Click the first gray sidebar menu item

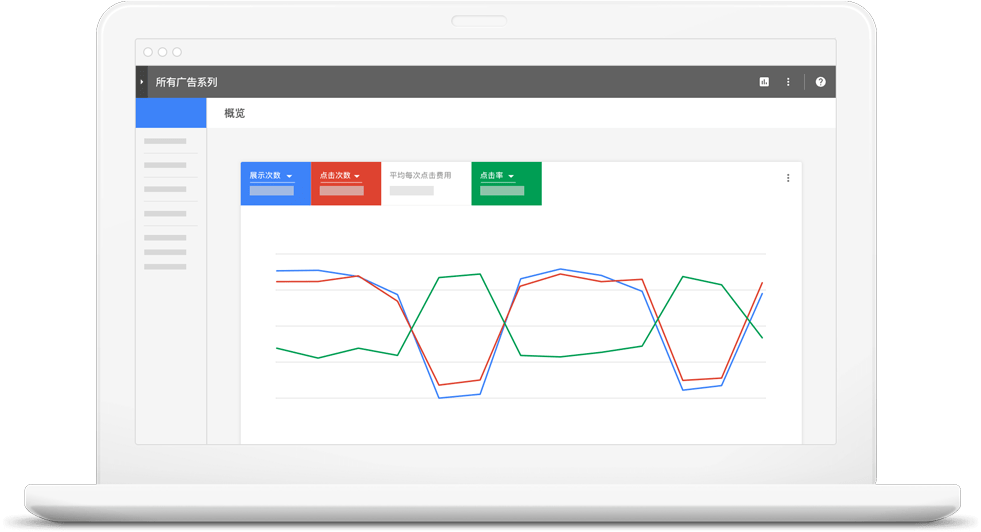tap(165, 141)
